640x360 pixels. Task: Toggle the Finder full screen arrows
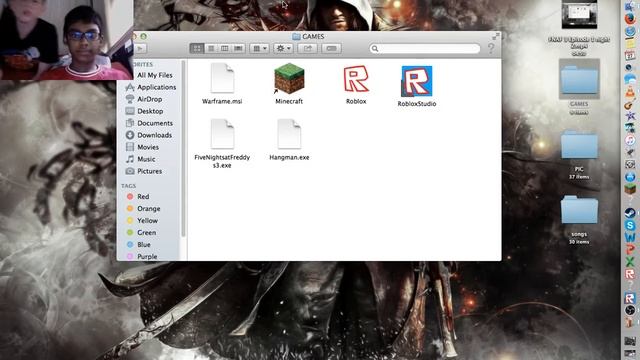tap(496, 36)
